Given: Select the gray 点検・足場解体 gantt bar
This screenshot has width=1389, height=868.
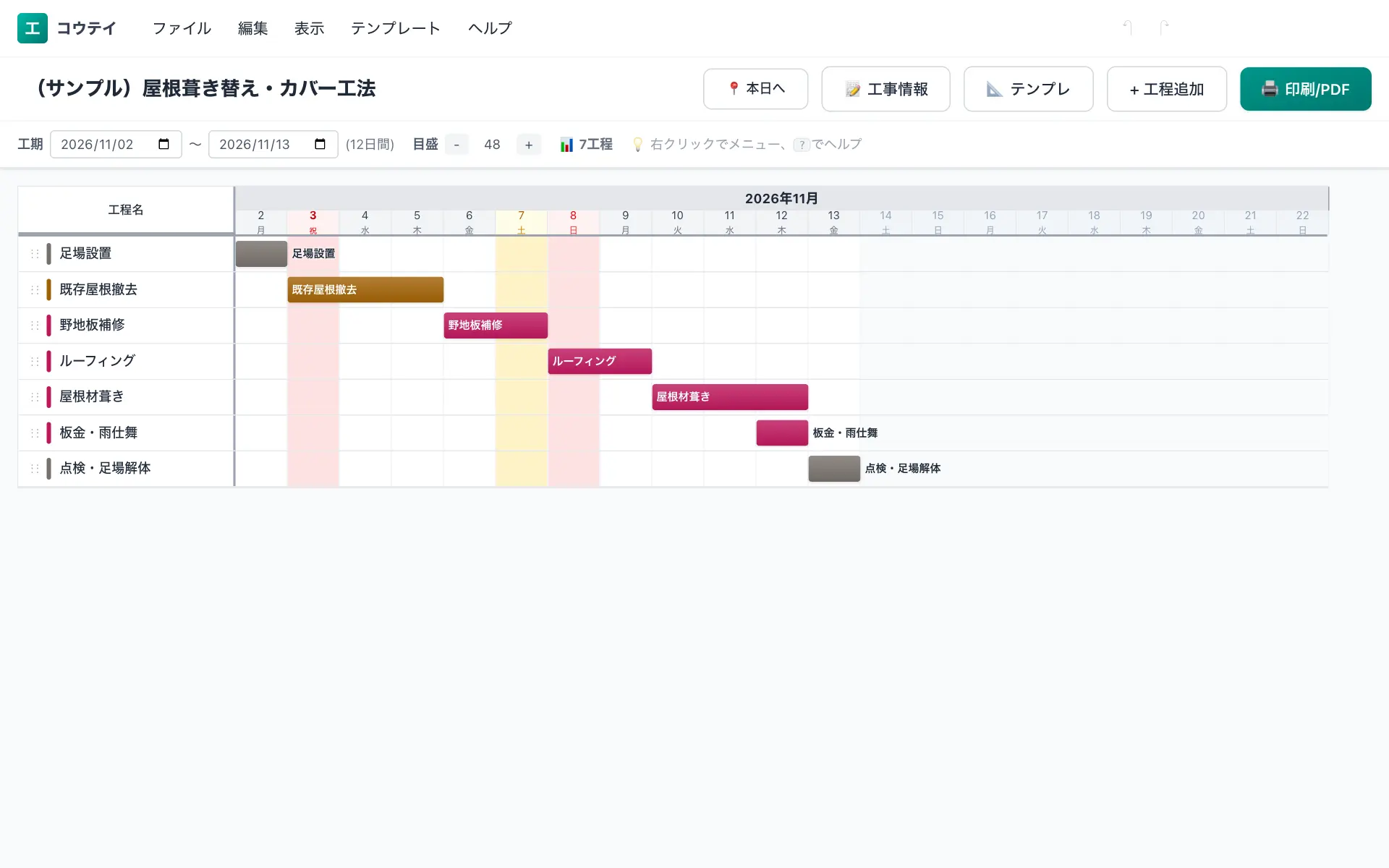Looking at the screenshot, I should point(834,469).
